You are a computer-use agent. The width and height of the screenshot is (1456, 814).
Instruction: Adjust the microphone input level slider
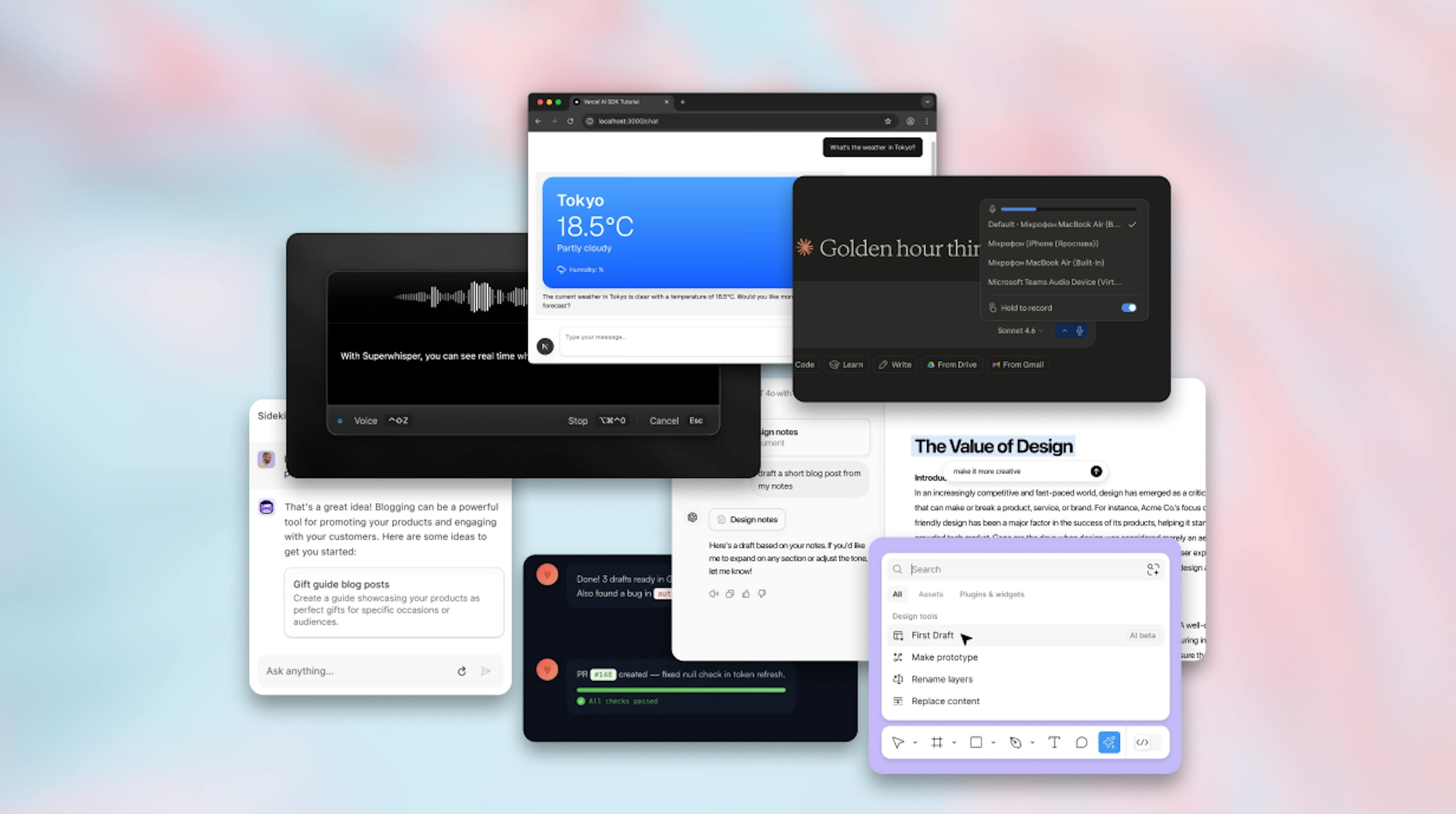tap(1068, 210)
